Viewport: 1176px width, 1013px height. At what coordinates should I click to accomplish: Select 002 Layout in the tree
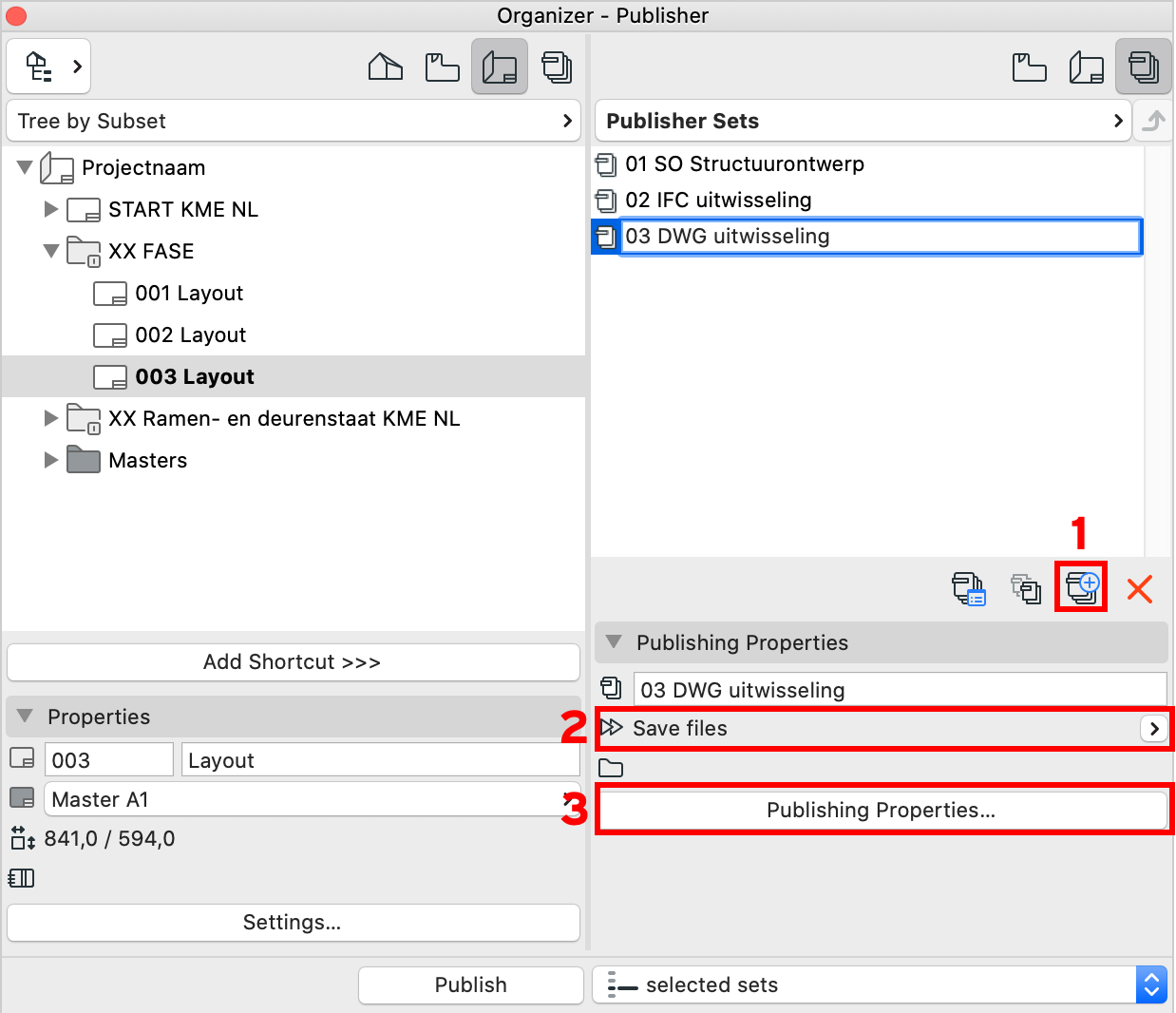pyautogui.click(x=191, y=334)
